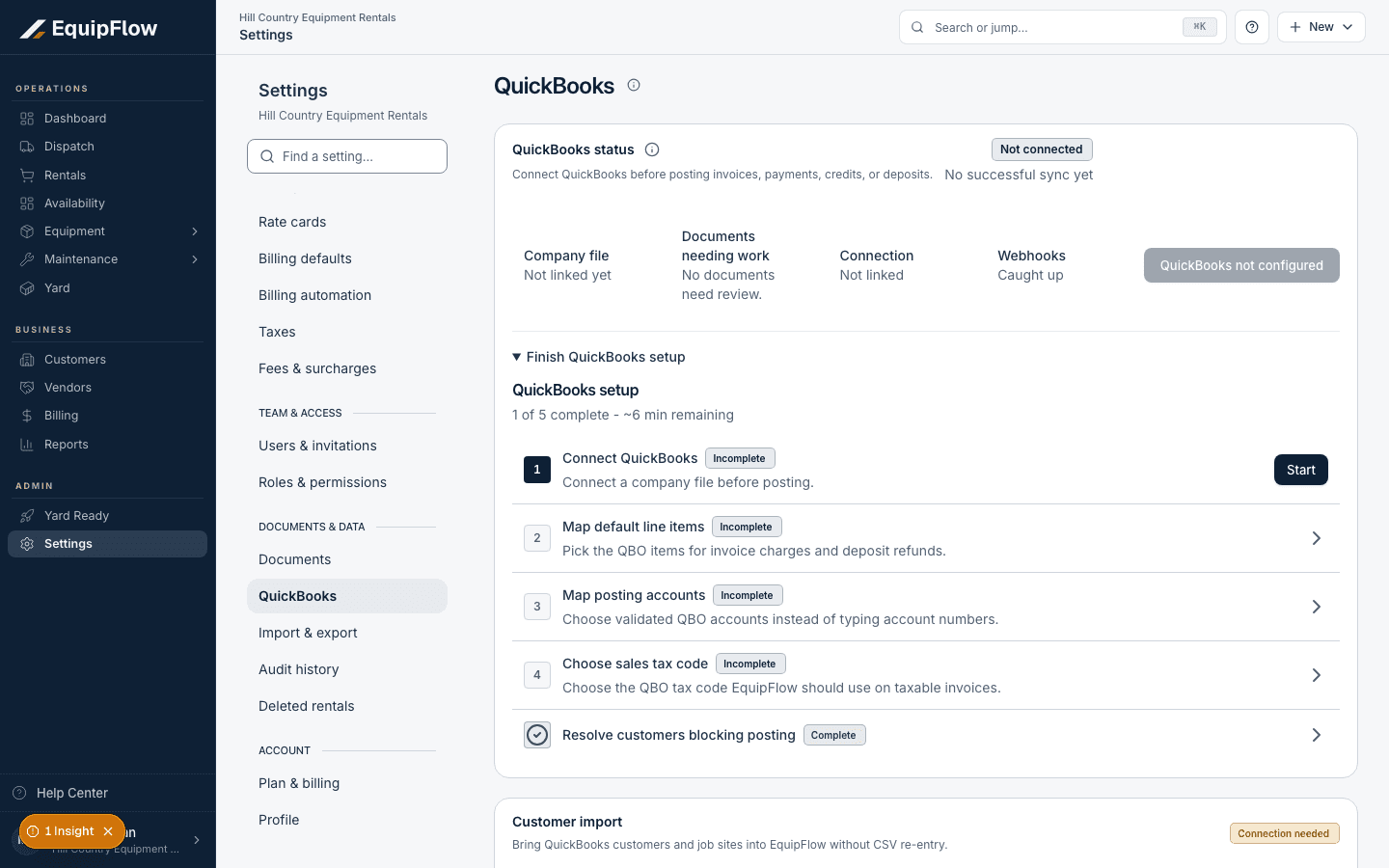Click the Find a setting search field
The image size is (1389, 868).
coord(347,156)
